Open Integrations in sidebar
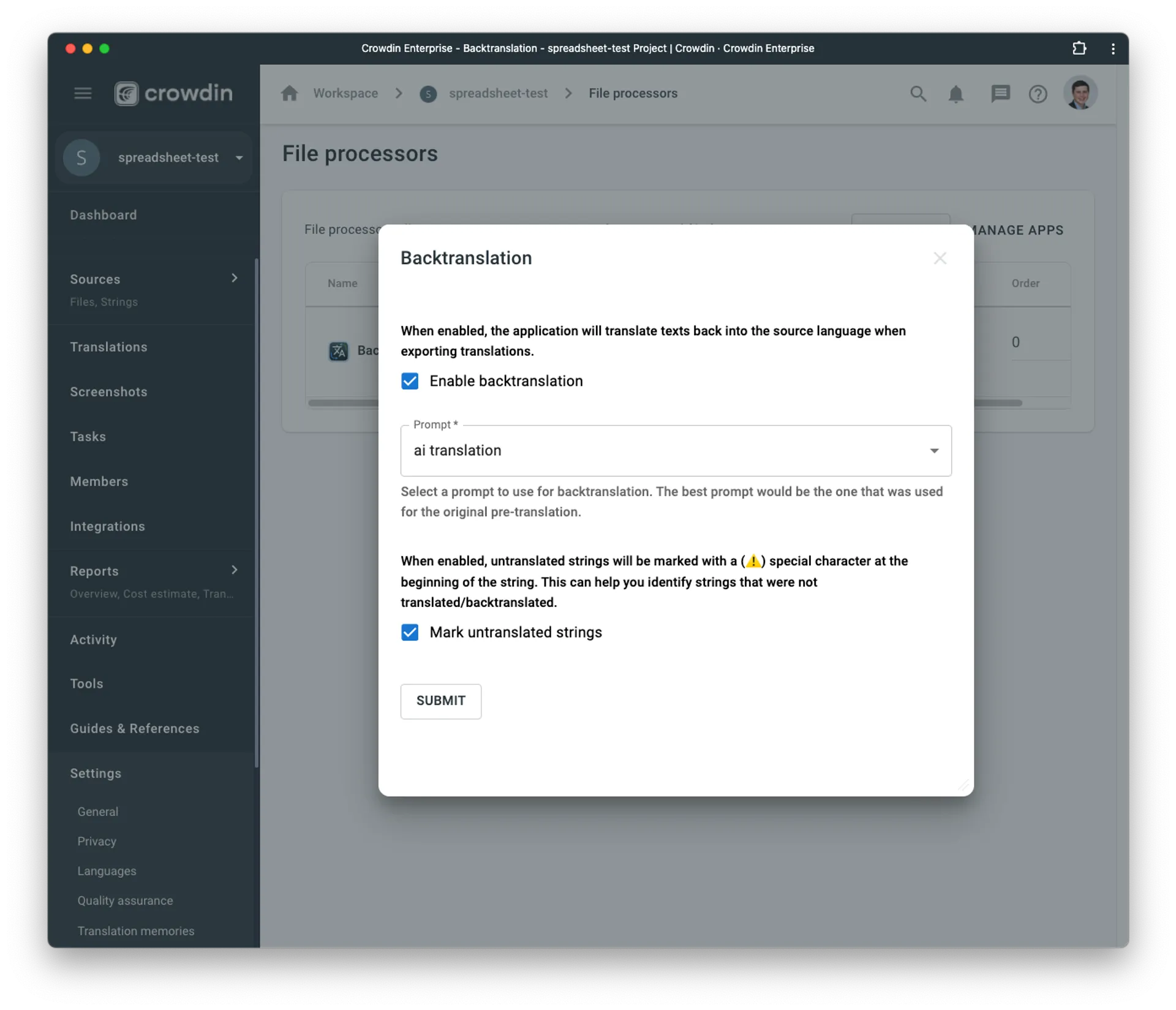Image resolution: width=1176 pixels, height=1010 pixels. (x=107, y=526)
